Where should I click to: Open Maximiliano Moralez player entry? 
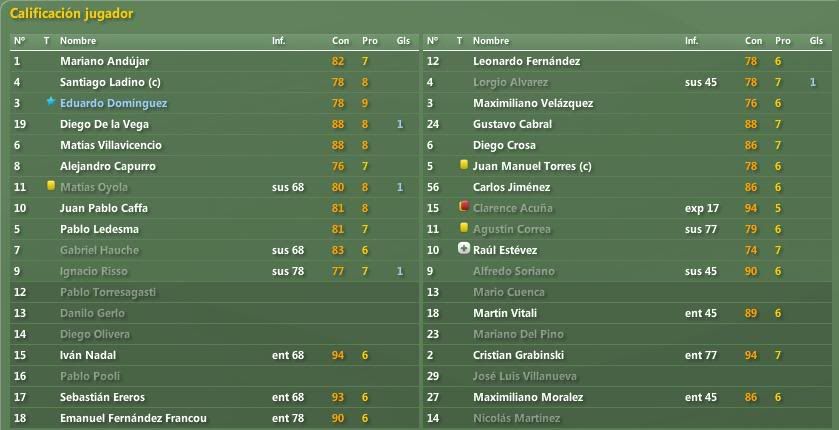528,397
